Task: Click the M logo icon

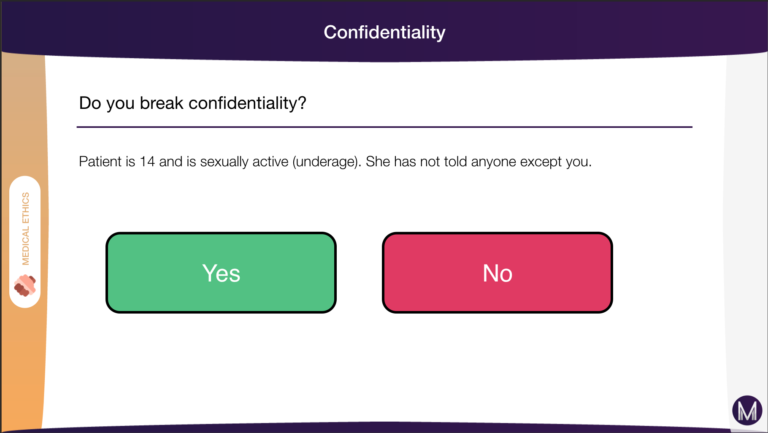Action: tap(747, 410)
